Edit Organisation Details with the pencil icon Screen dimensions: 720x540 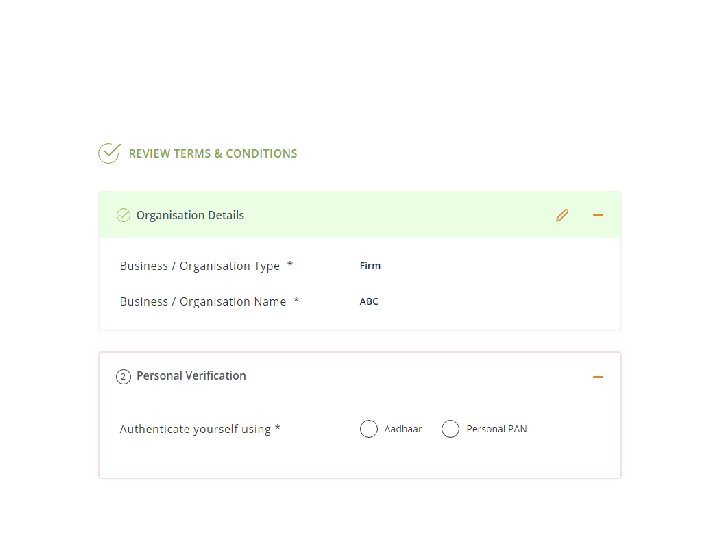(x=562, y=215)
